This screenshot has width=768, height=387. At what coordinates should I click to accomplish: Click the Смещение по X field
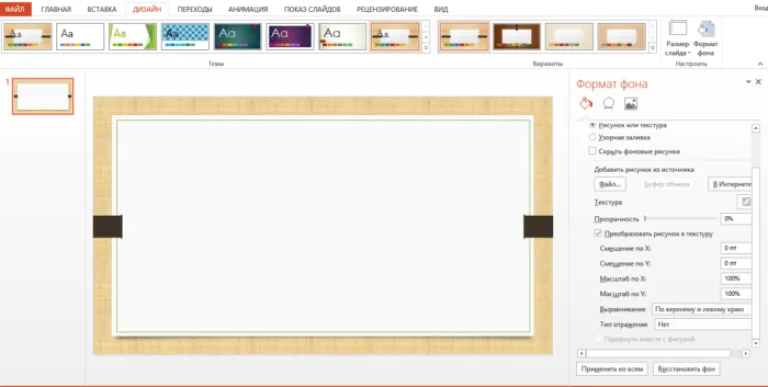736,248
